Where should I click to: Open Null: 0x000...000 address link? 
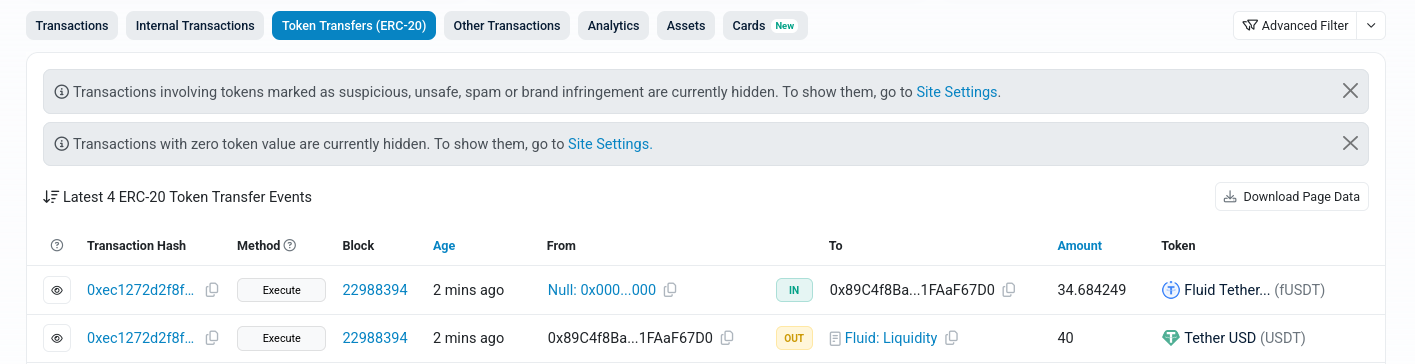(x=602, y=290)
